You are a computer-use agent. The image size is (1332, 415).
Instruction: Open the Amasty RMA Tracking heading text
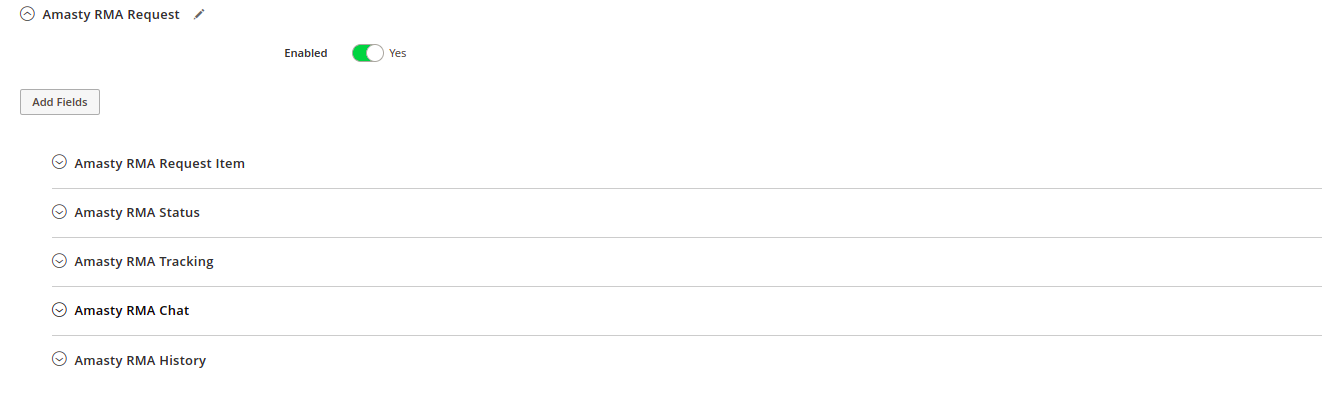coord(144,261)
